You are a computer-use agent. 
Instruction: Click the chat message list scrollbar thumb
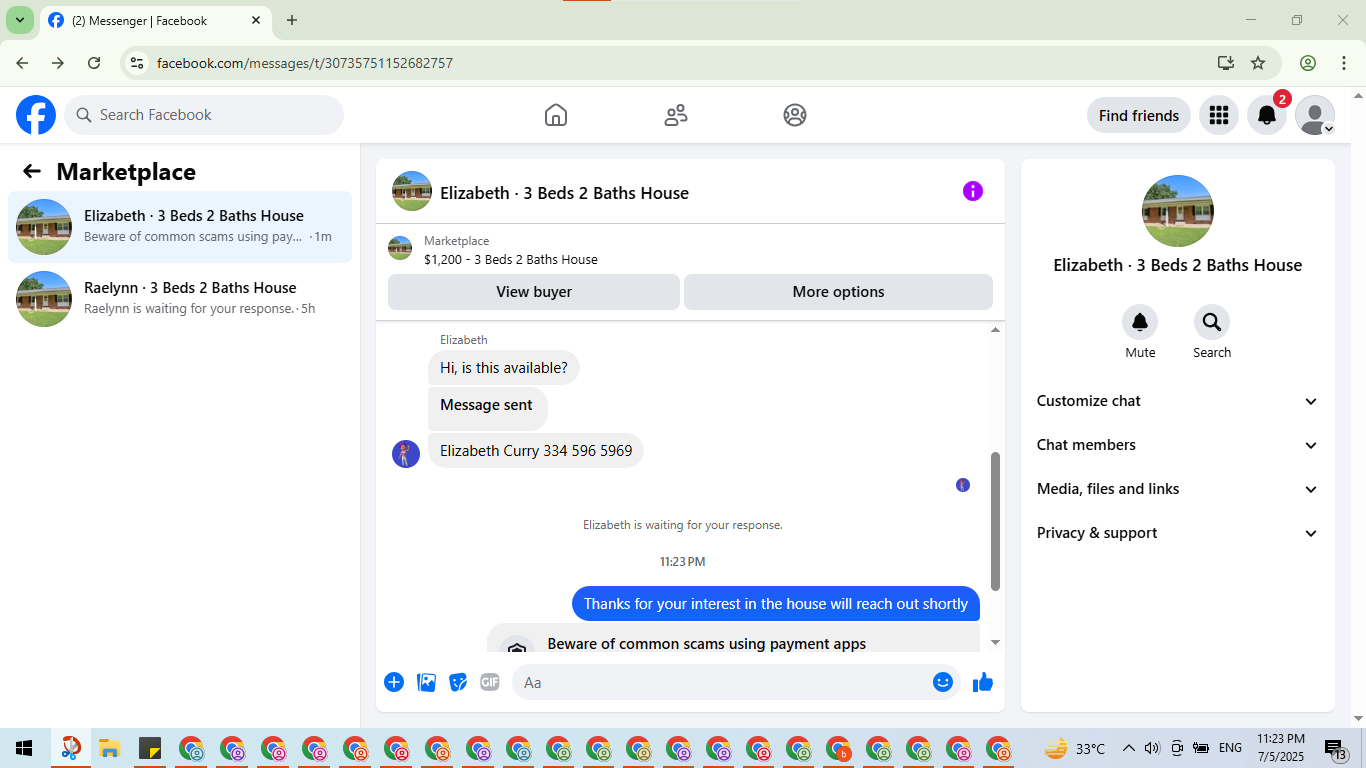point(995,520)
